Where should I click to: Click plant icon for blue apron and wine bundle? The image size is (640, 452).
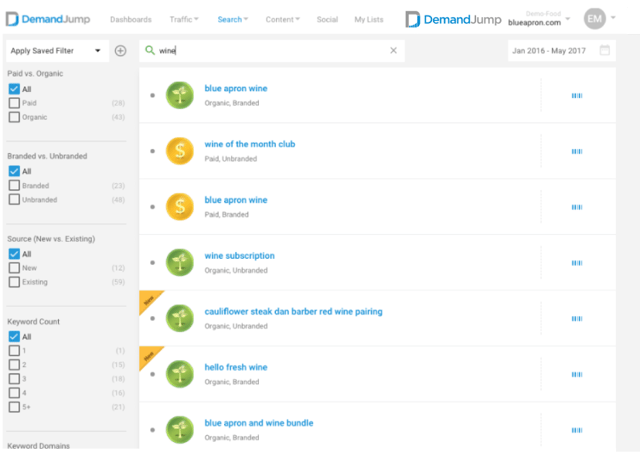pos(180,430)
